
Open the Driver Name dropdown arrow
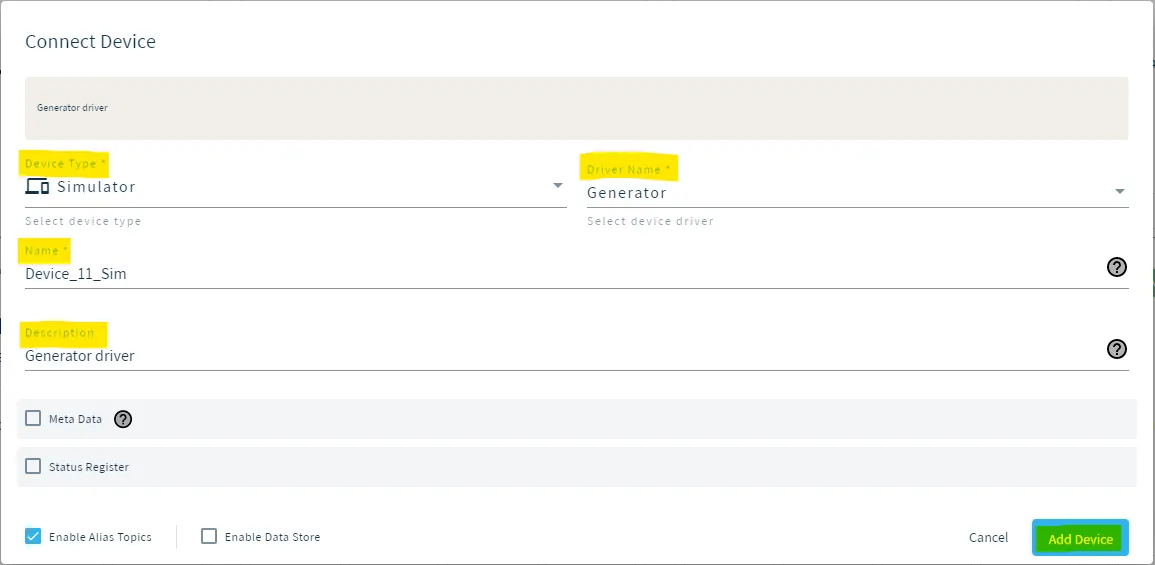coord(1120,192)
